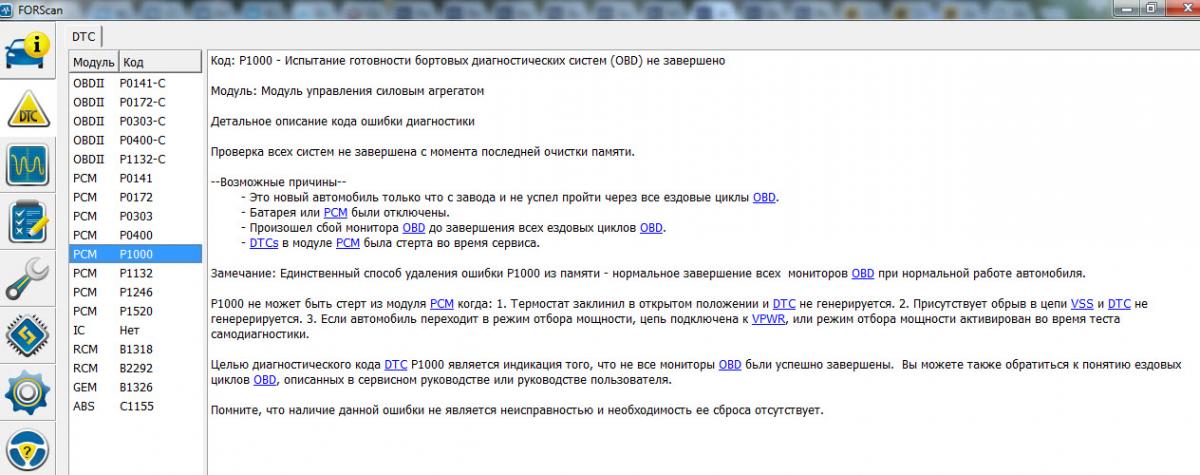Select the OBDII P0172-C row
Image resolution: width=1200 pixels, height=475 pixels.
click(x=135, y=102)
